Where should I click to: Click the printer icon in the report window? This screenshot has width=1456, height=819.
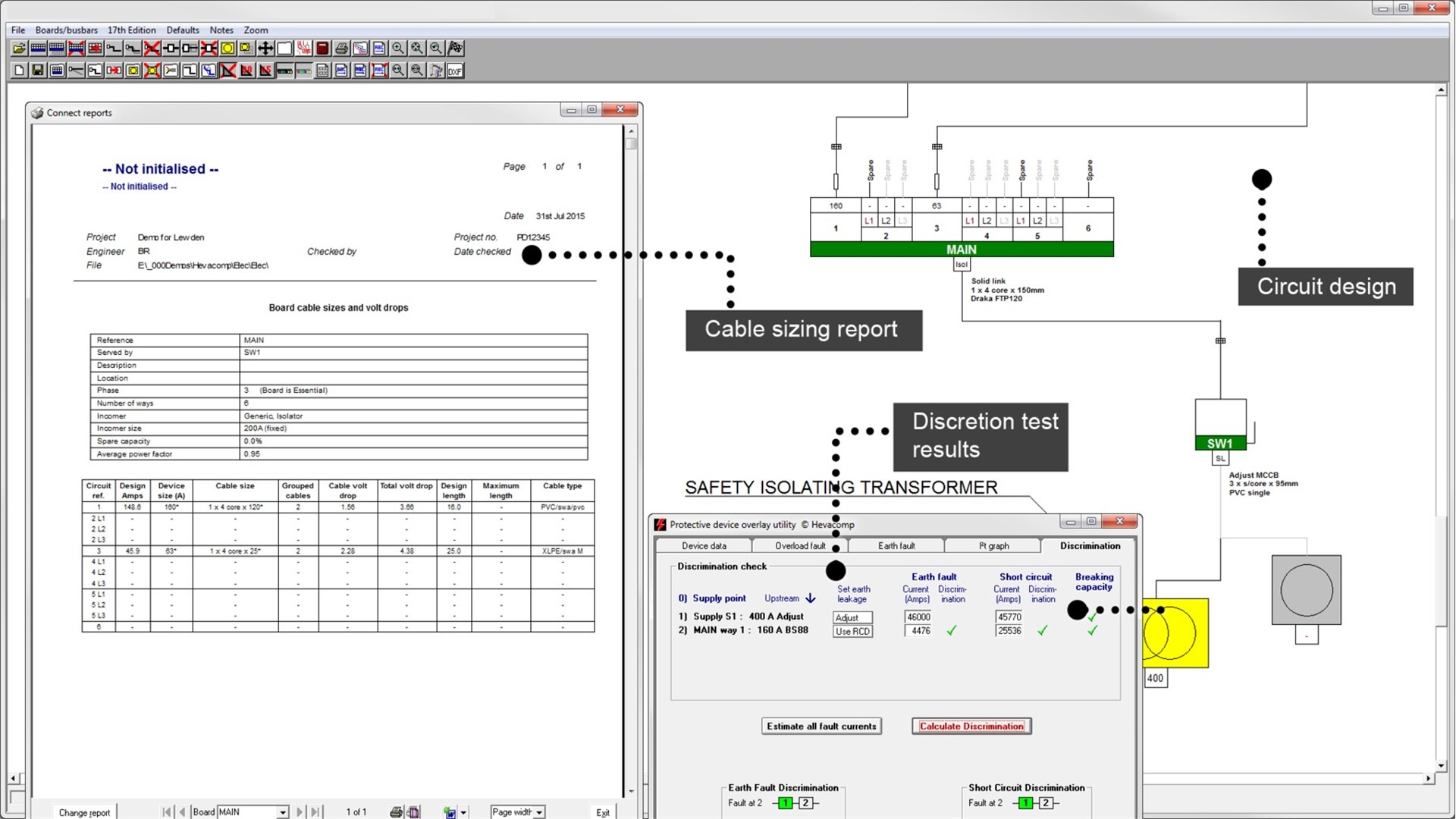click(x=395, y=812)
